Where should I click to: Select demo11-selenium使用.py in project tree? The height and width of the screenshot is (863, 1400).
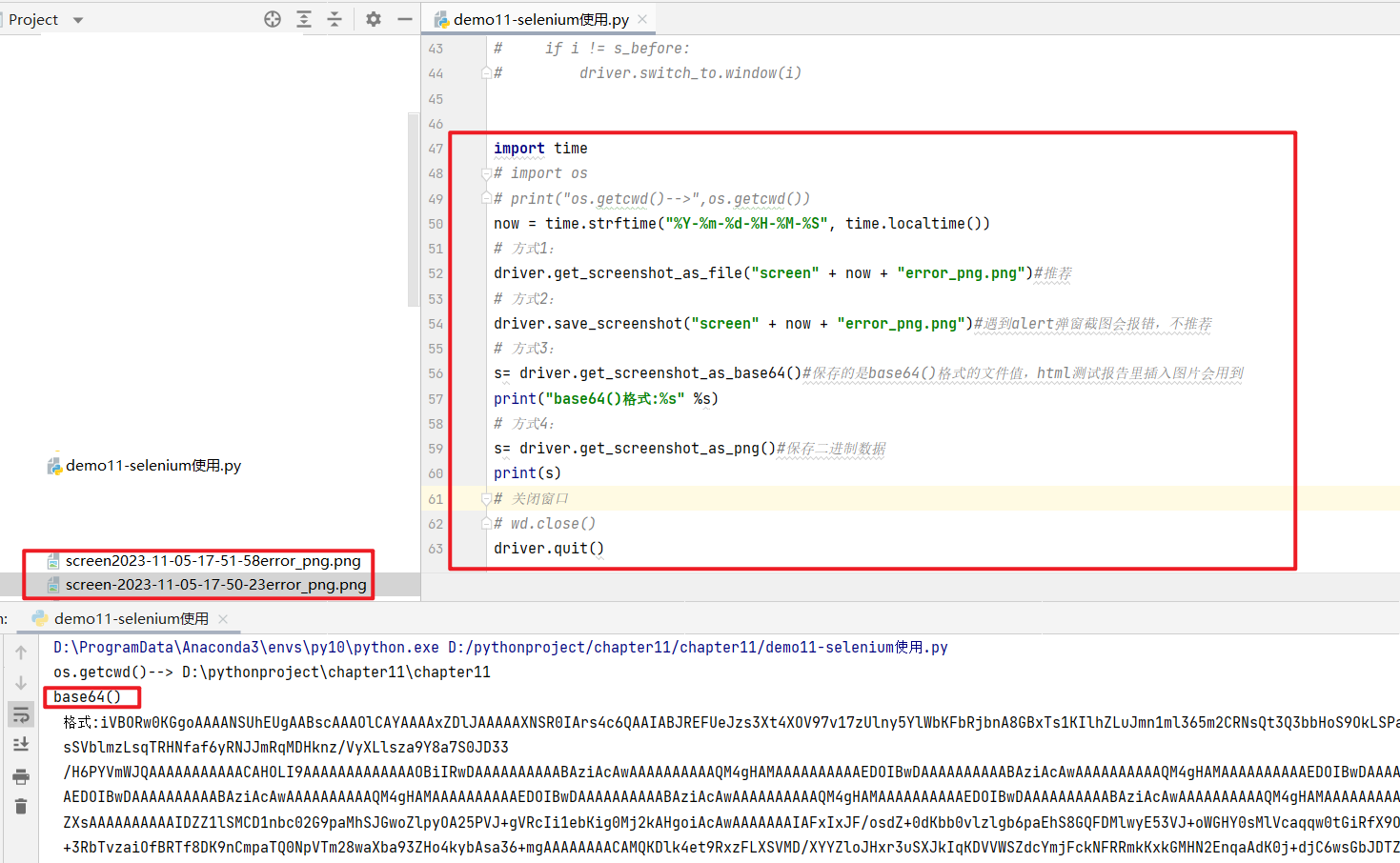[x=152, y=465]
